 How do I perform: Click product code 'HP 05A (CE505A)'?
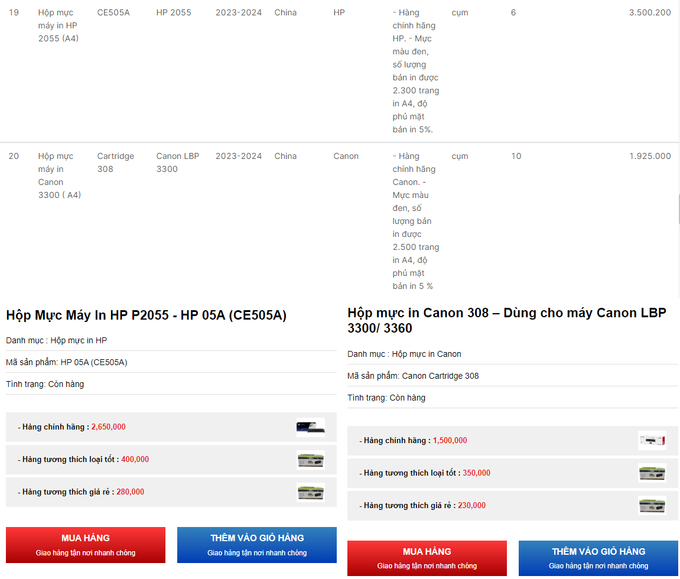[94, 362]
